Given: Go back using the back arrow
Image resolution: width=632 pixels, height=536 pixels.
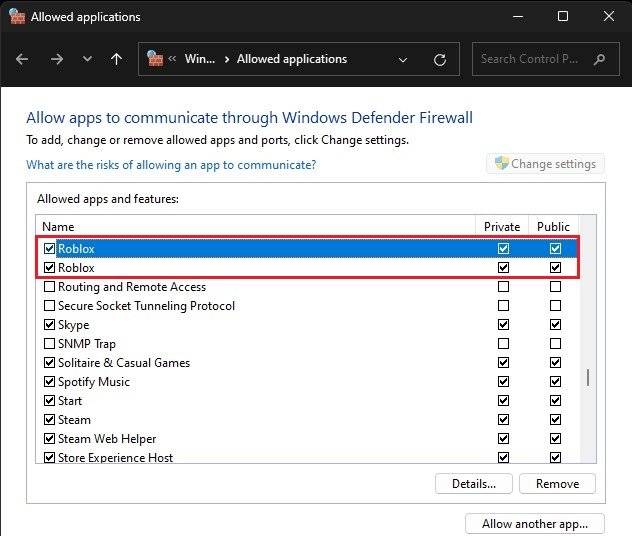Looking at the screenshot, I should pos(23,60).
